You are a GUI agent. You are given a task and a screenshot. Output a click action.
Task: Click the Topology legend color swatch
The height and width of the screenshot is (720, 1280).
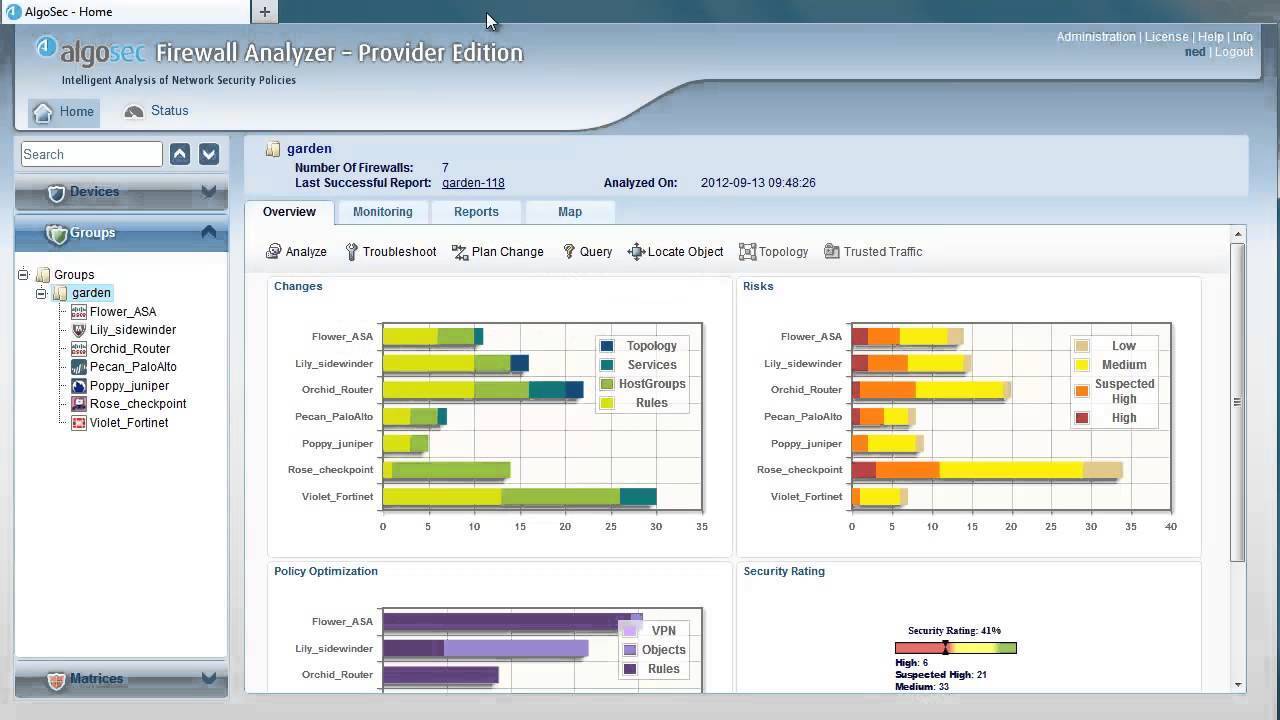pyautogui.click(x=607, y=346)
